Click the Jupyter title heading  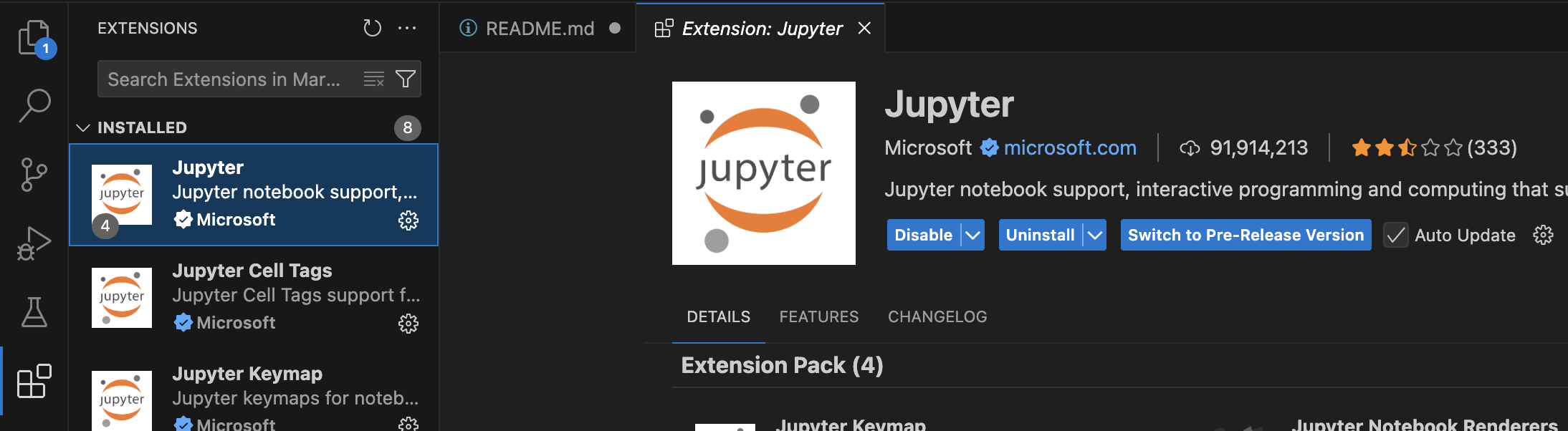point(949,105)
